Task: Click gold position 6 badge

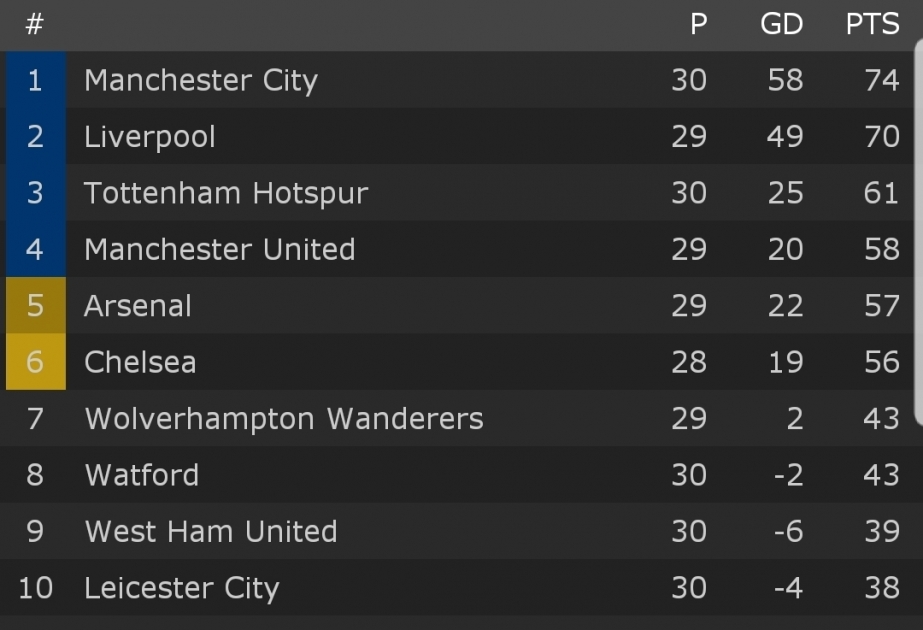Action: [x=35, y=362]
